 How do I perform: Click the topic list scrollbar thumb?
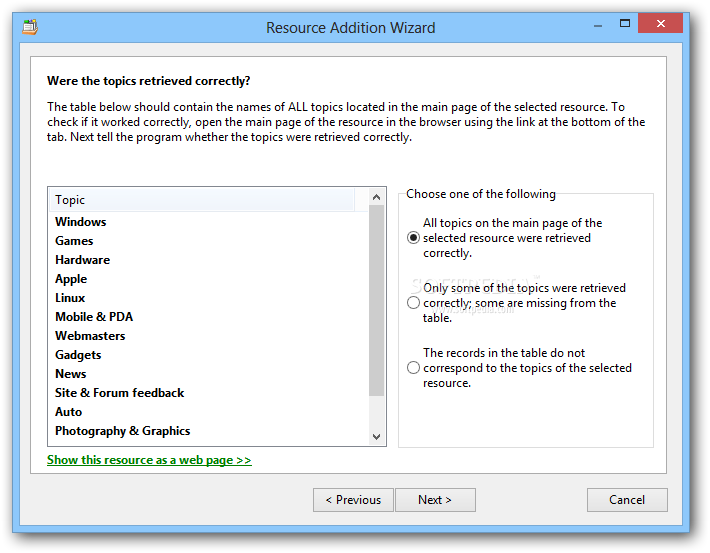pos(376,300)
